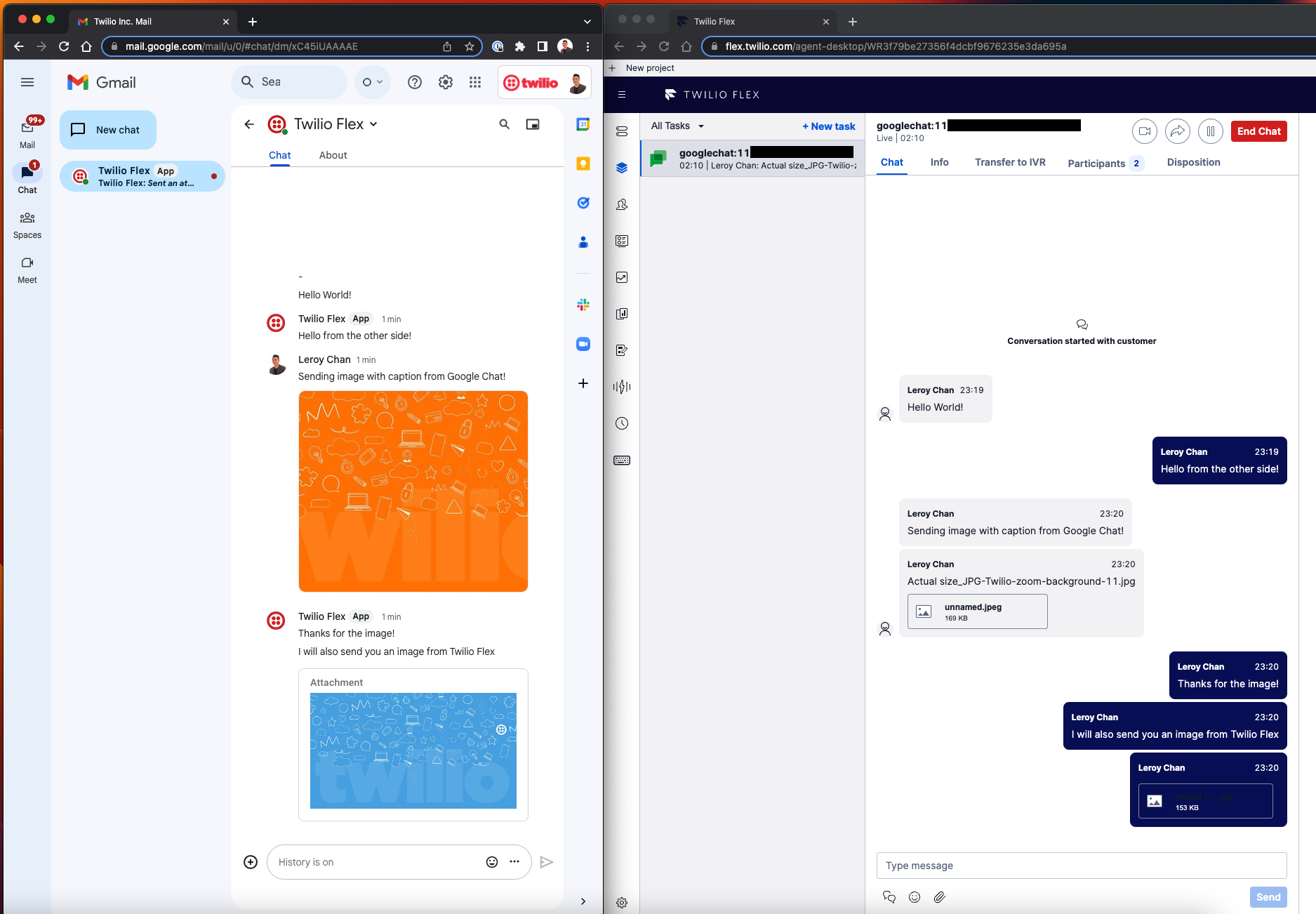
Task: Transfer the chat with the forward arrow icon
Action: (1178, 131)
